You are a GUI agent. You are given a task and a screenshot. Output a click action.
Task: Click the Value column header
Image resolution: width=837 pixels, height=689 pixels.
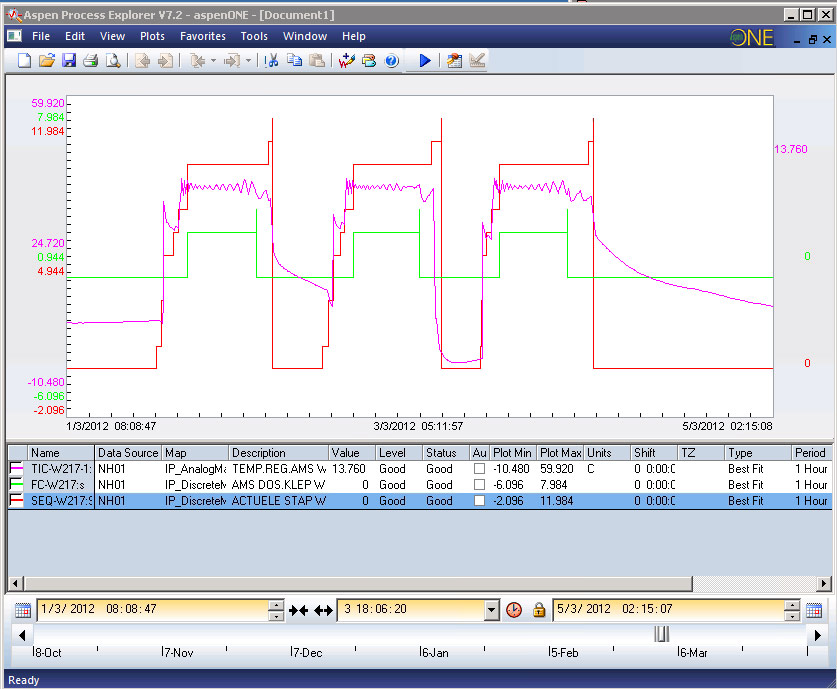(352, 453)
